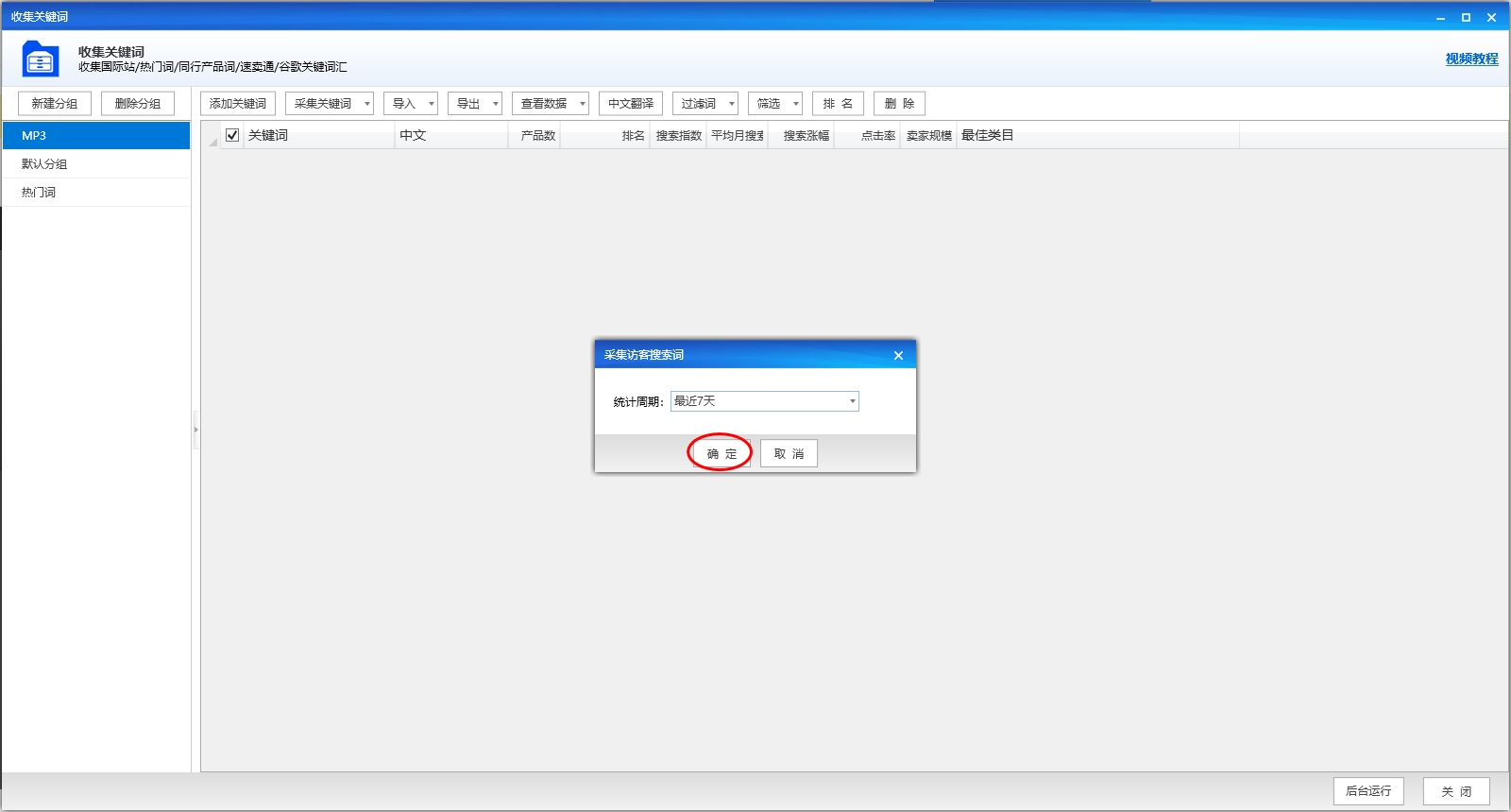Open the 统计周期 dropdown showing 最近7天

[x=764, y=401]
